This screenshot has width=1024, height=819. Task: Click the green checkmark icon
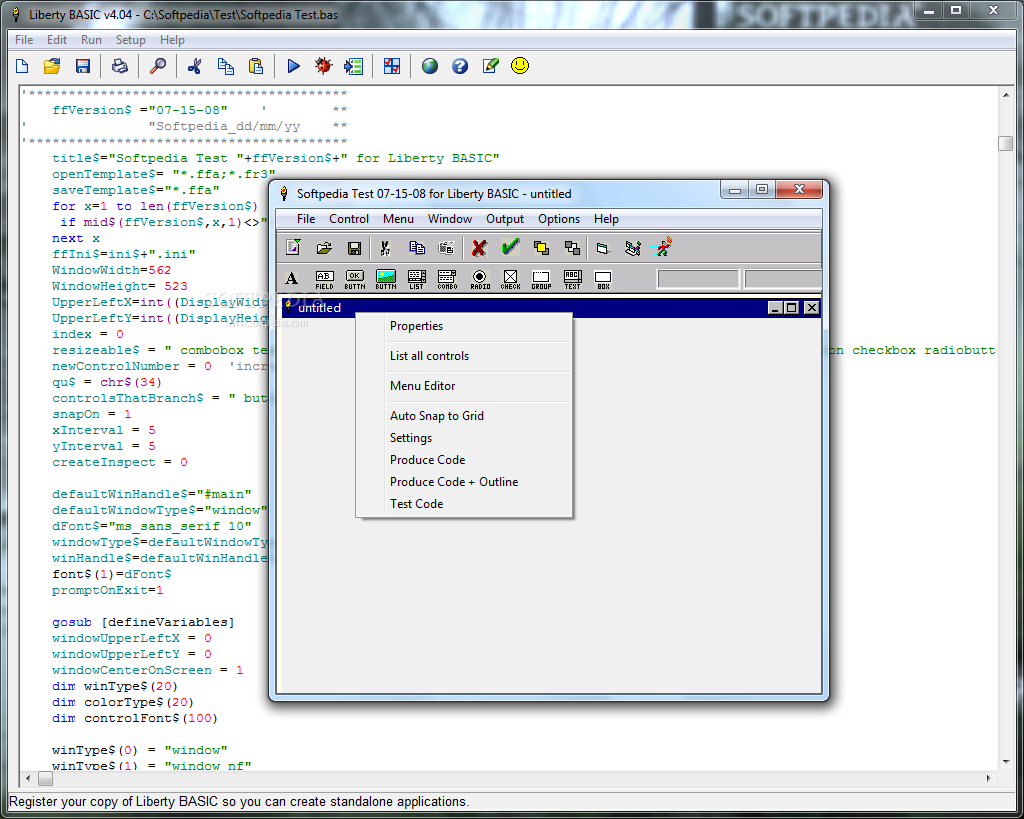tap(510, 247)
